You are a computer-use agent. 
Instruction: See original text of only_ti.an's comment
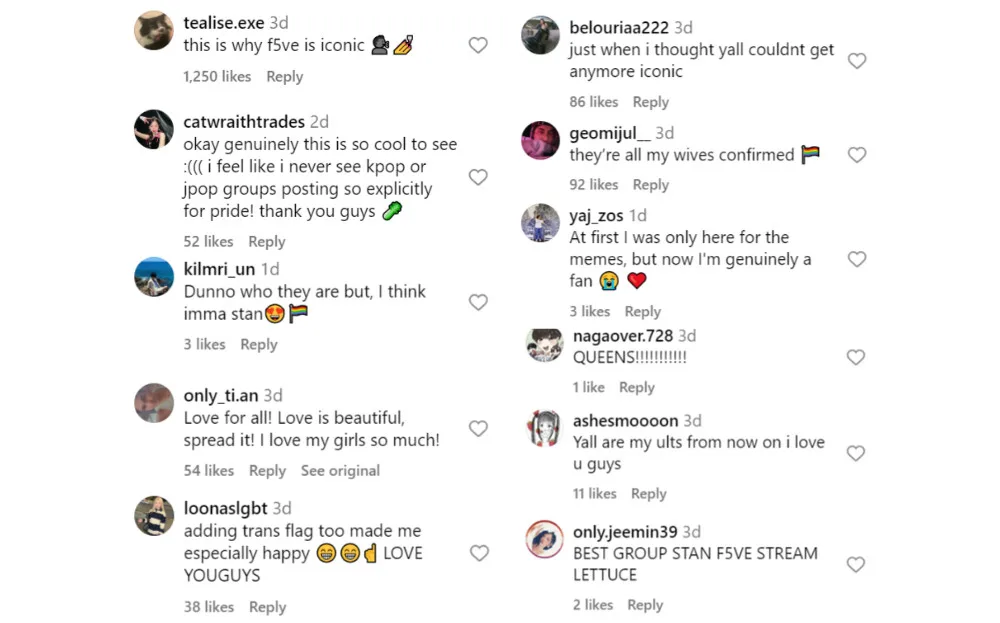pos(340,471)
